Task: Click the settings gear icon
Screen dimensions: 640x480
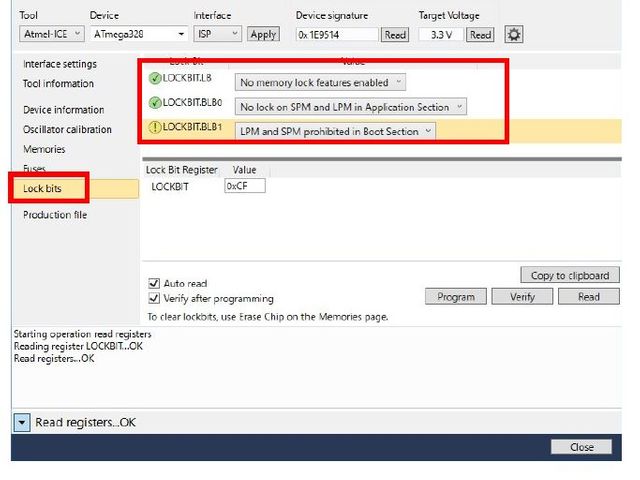Action: (514, 34)
